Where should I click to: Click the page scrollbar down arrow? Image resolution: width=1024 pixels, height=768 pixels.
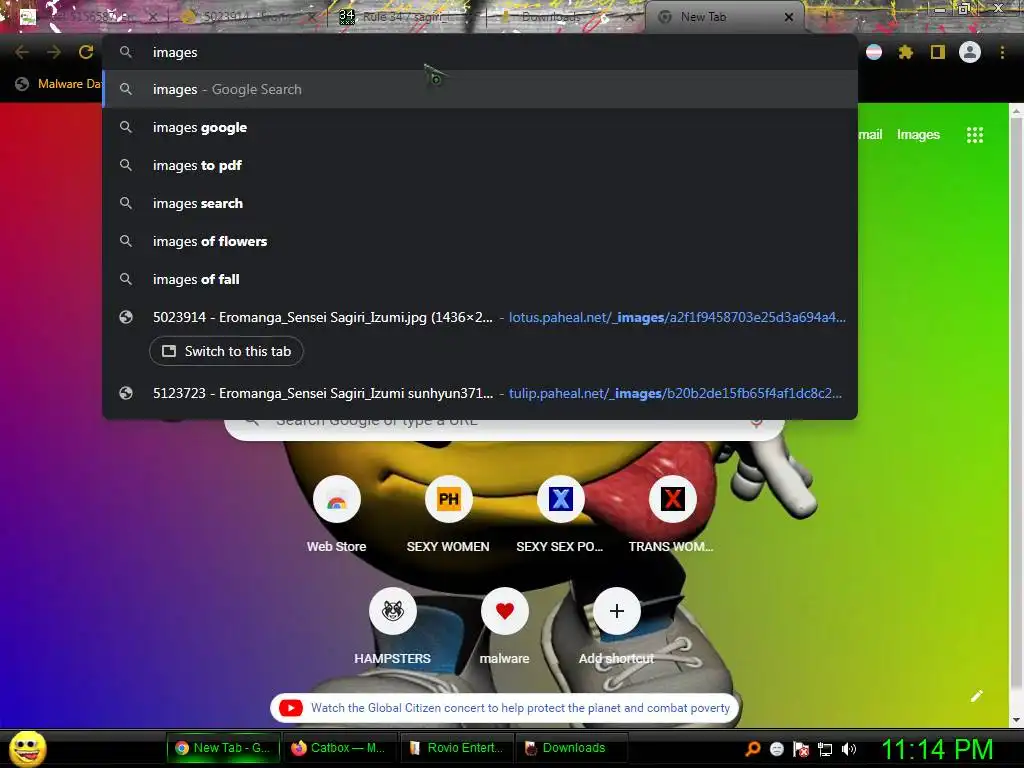click(x=1016, y=720)
